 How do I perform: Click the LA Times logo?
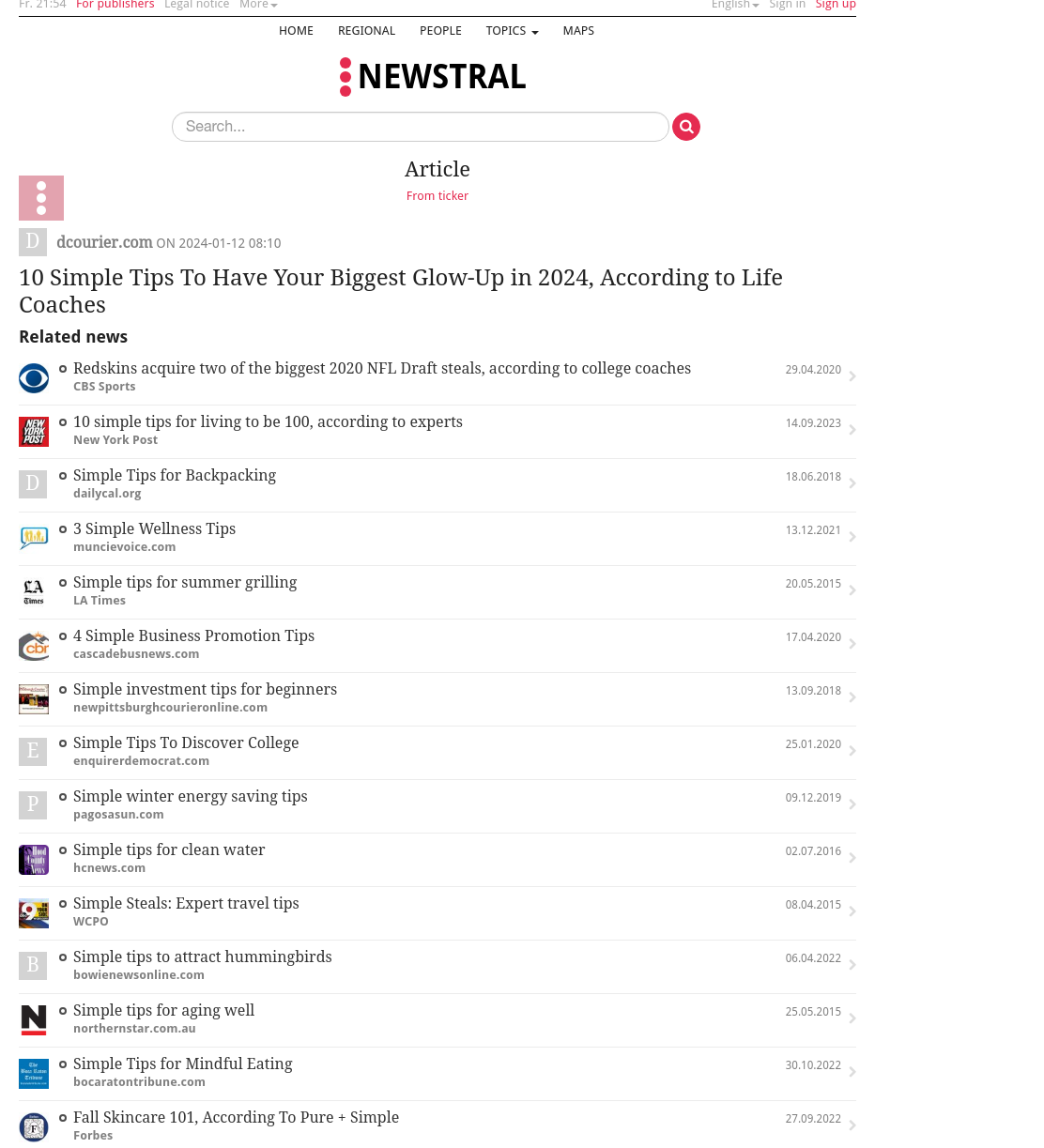pyautogui.click(x=34, y=592)
